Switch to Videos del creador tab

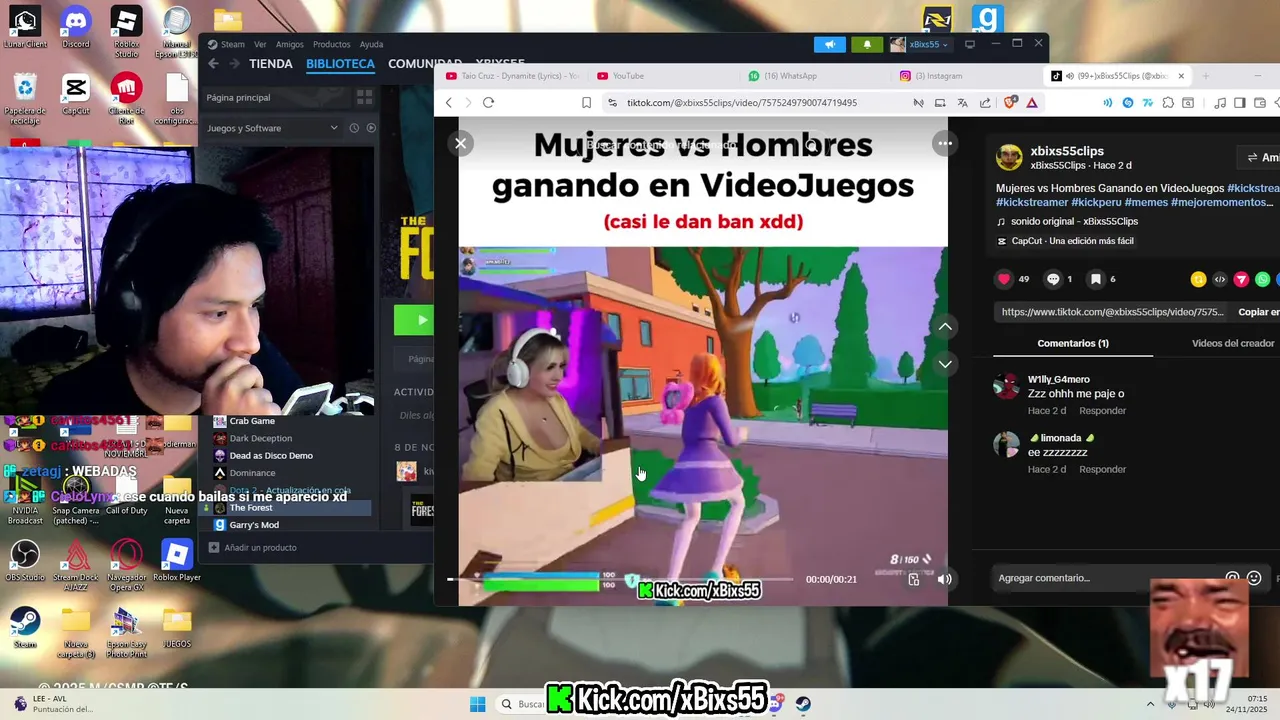[1233, 343]
